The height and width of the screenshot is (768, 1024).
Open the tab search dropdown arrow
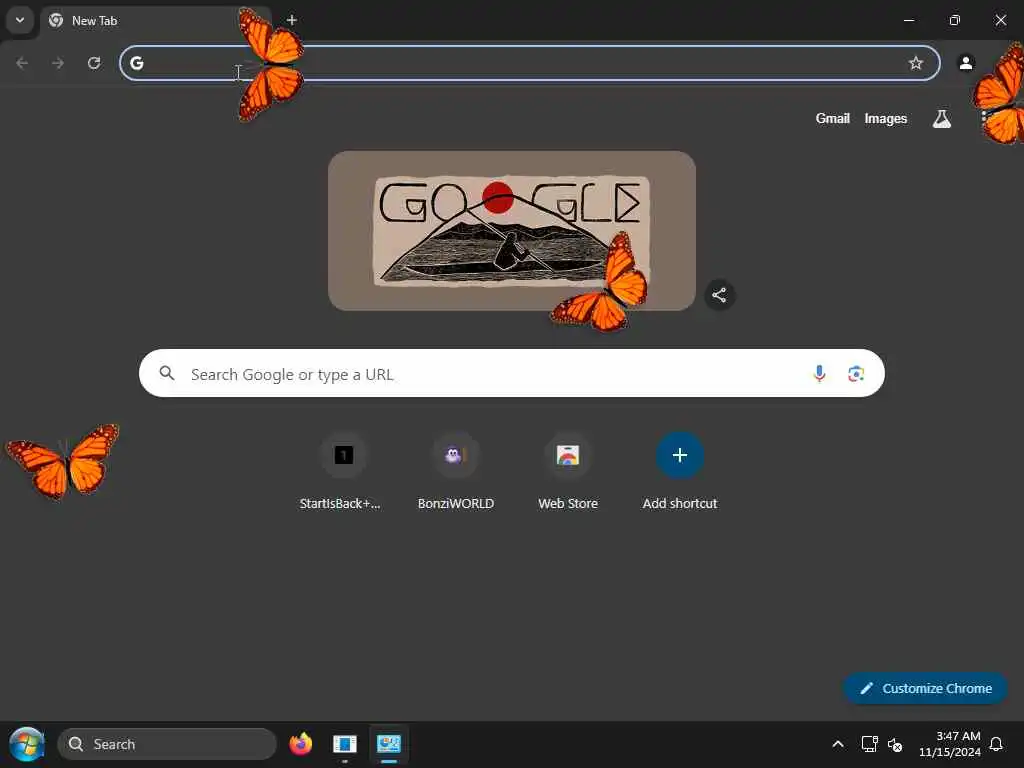20,20
